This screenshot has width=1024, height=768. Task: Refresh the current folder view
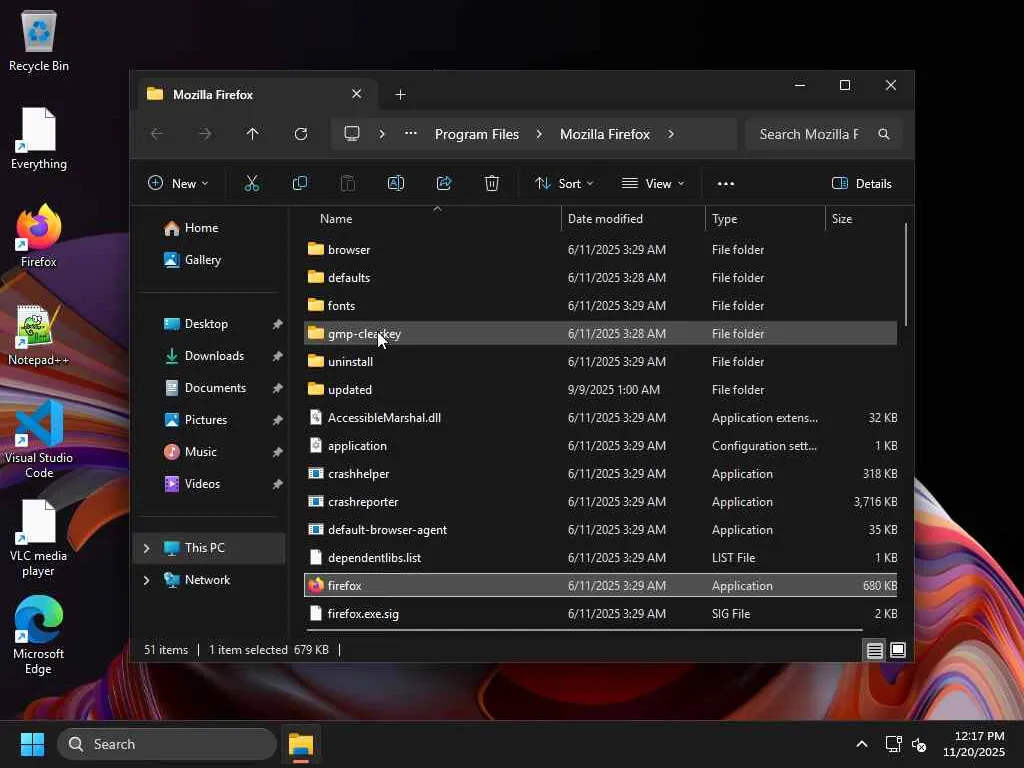click(301, 134)
